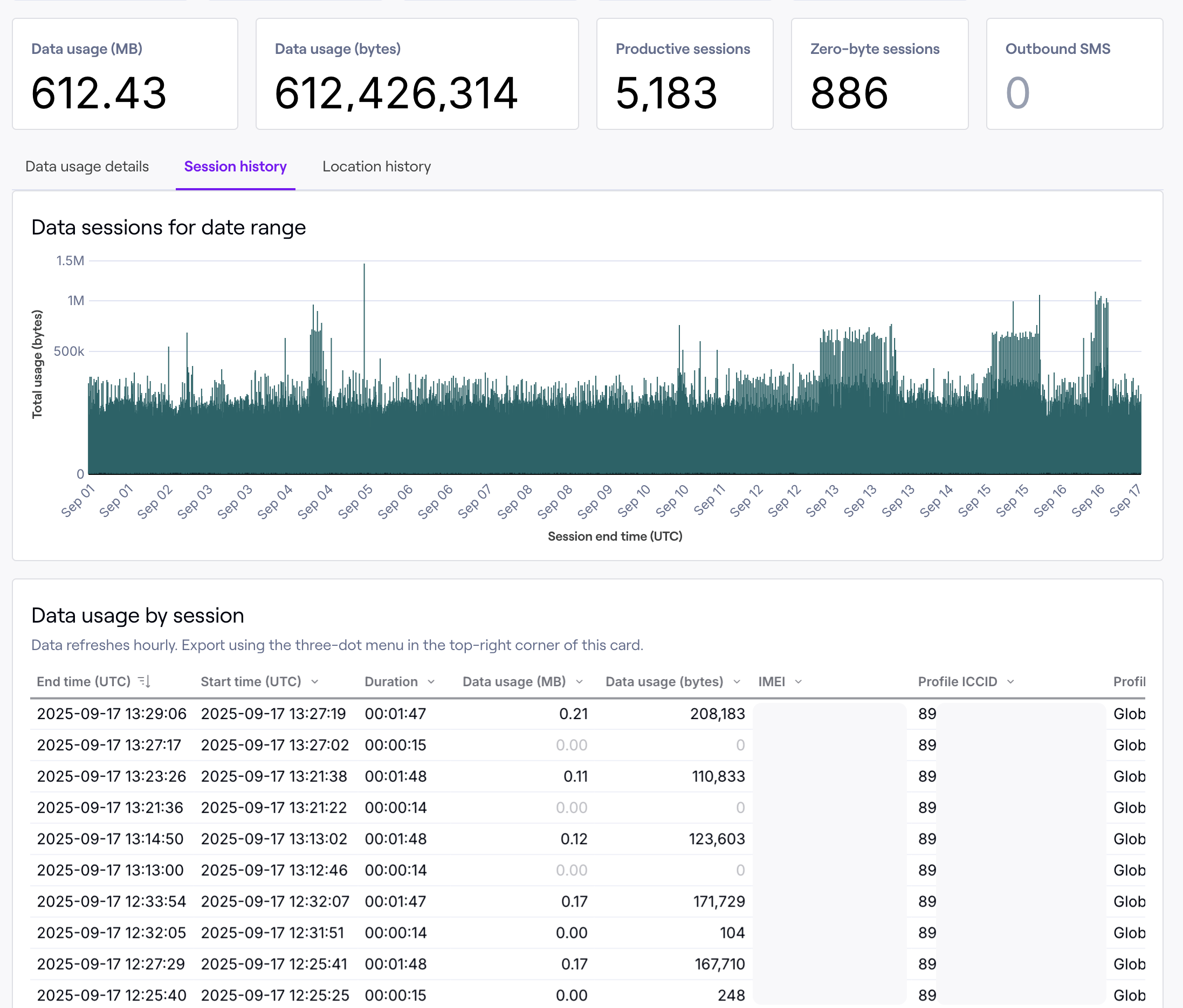The image size is (1183, 1008).
Task: Open the Data usage (MB) column chevron
Action: [x=580, y=682]
